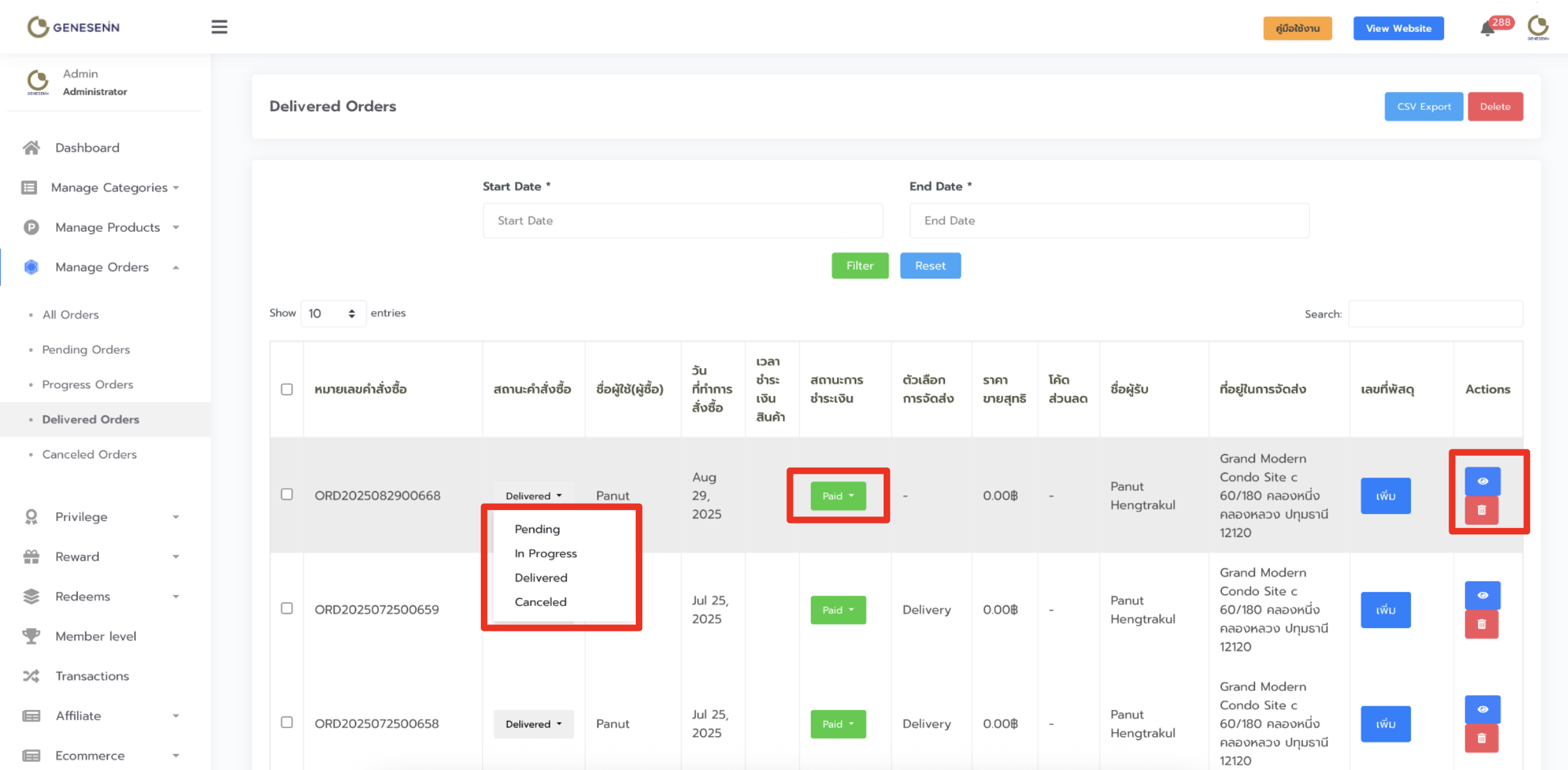This screenshot has width=1568, height=770.
Task: View order ORD2025082900668 with eye icon
Action: [x=1482, y=481]
